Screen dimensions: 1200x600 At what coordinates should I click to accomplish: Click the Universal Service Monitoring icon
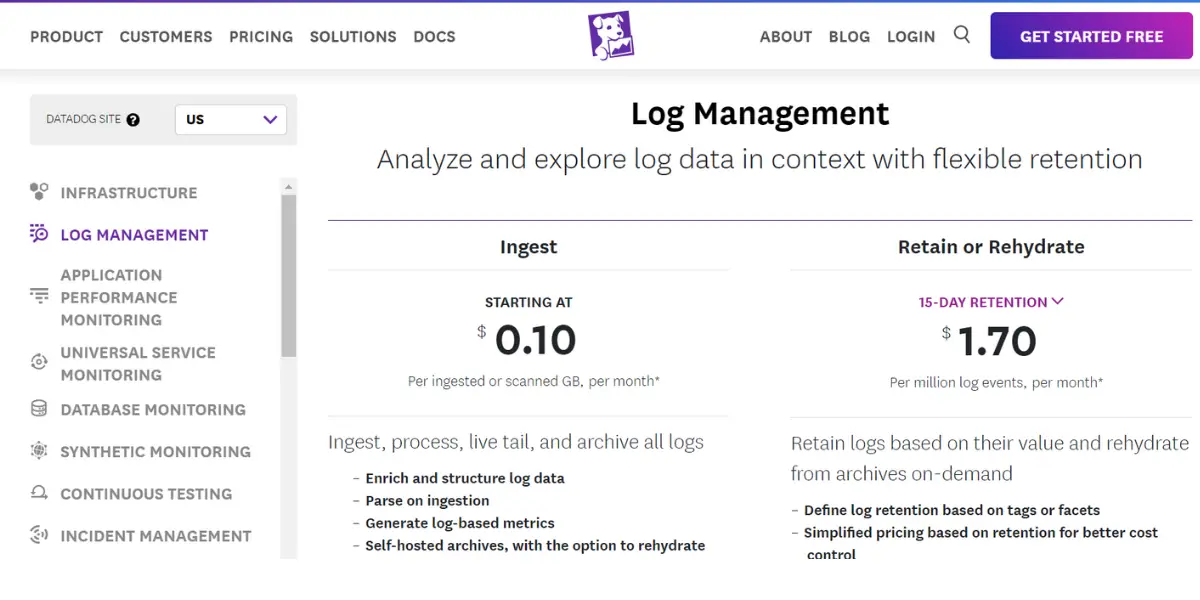pos(39,362)
